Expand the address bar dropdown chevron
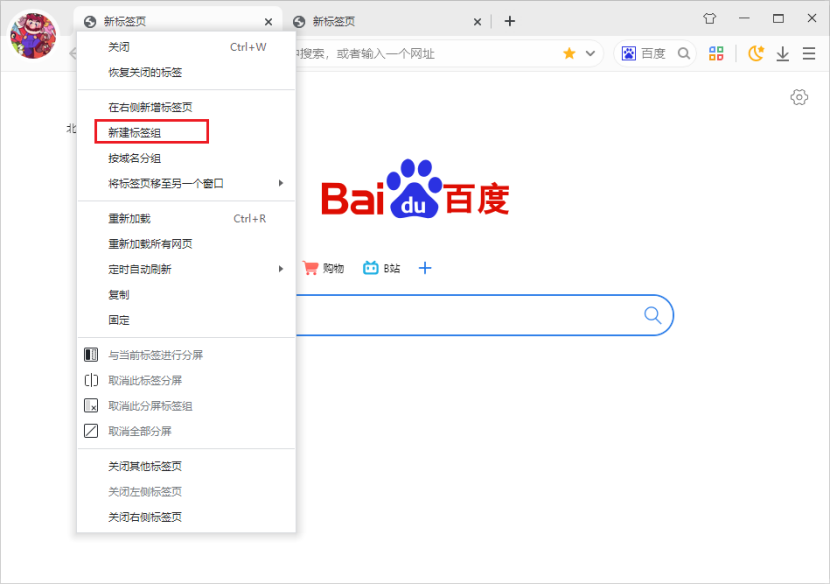The width and height of the screenshot is (831, 584). tap(590, 53)
